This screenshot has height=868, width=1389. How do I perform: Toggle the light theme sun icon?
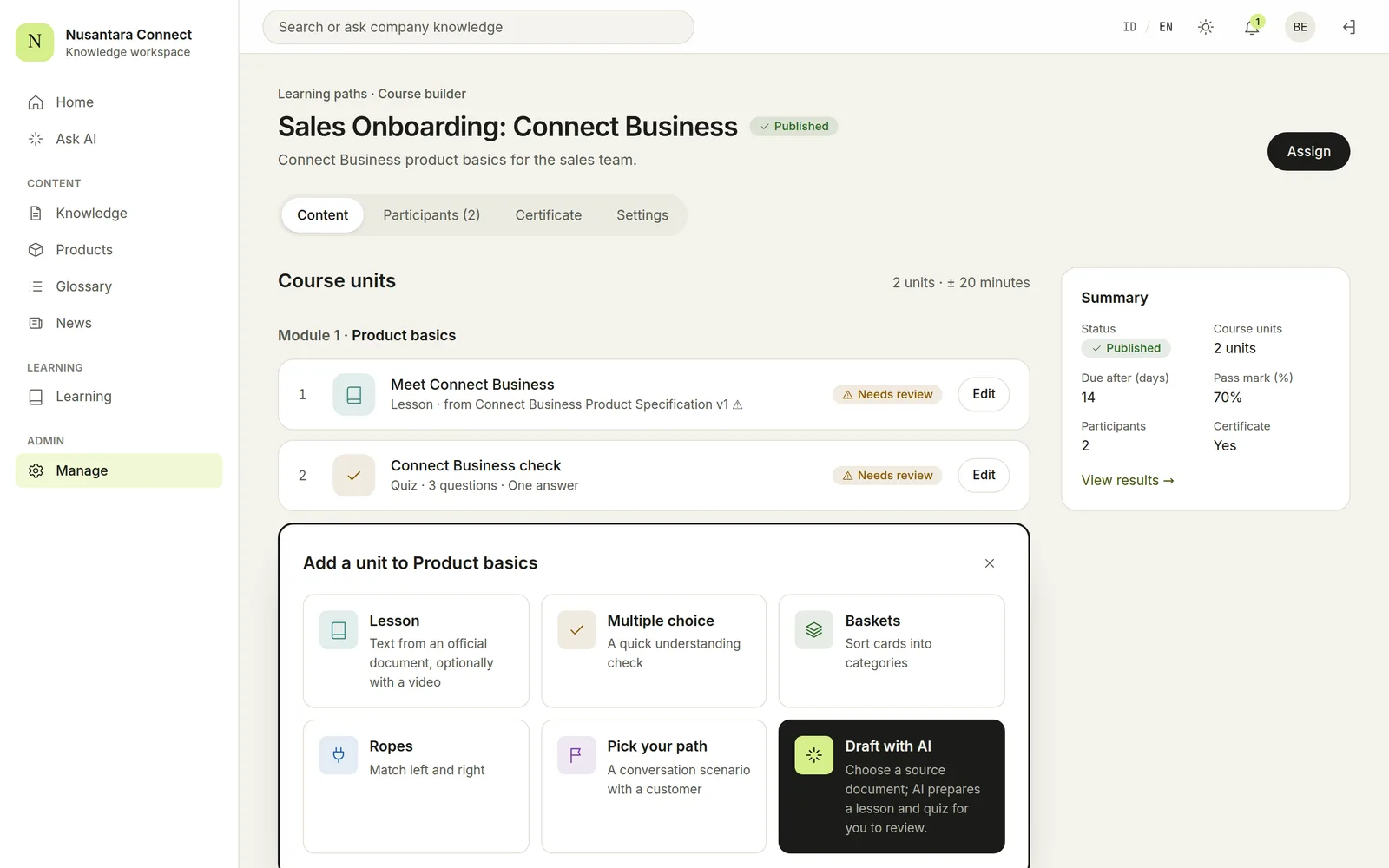tap(1206, 27)
